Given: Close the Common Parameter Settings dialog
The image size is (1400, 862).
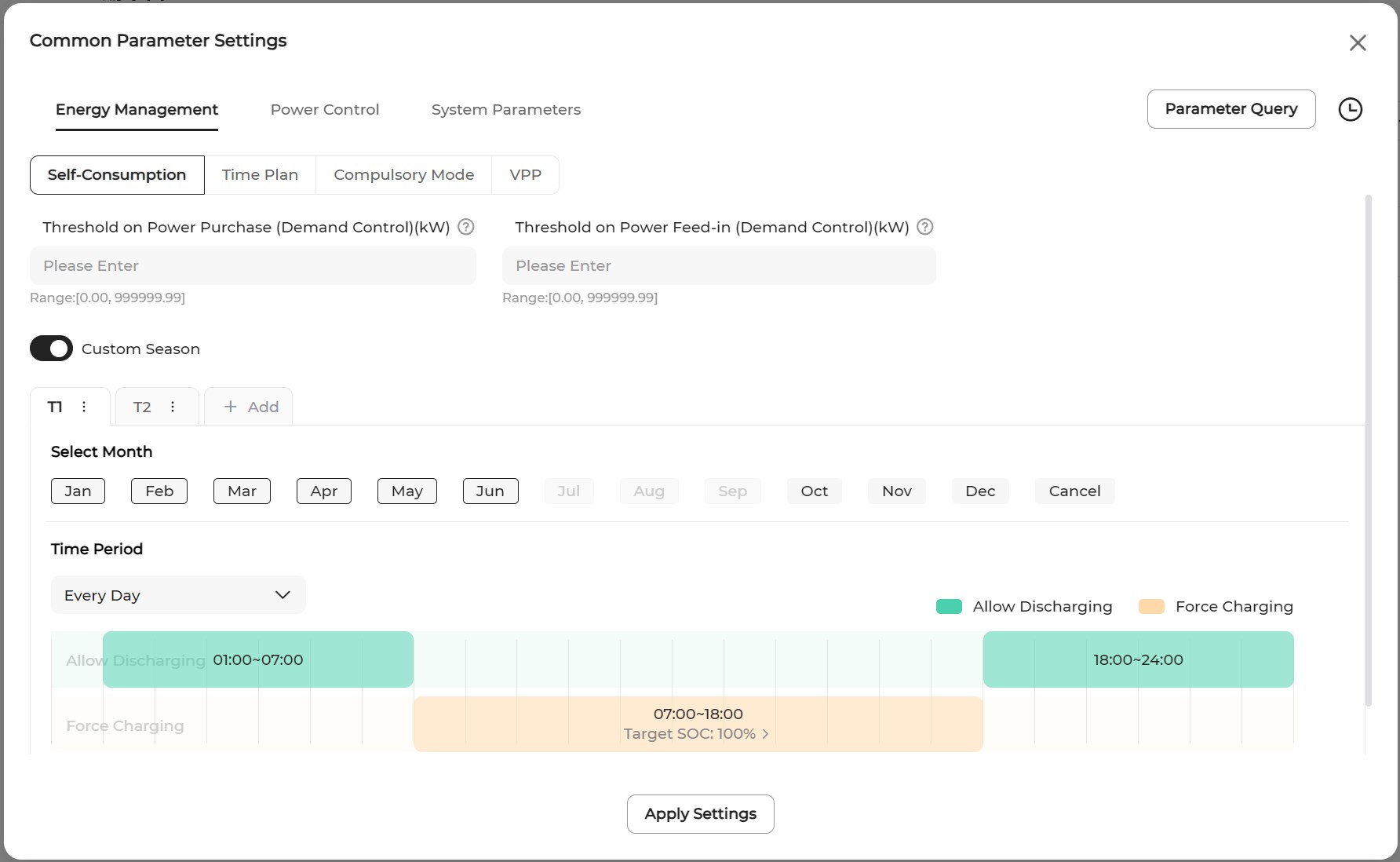Looking at the screenshot, I should coord(1358,43).
